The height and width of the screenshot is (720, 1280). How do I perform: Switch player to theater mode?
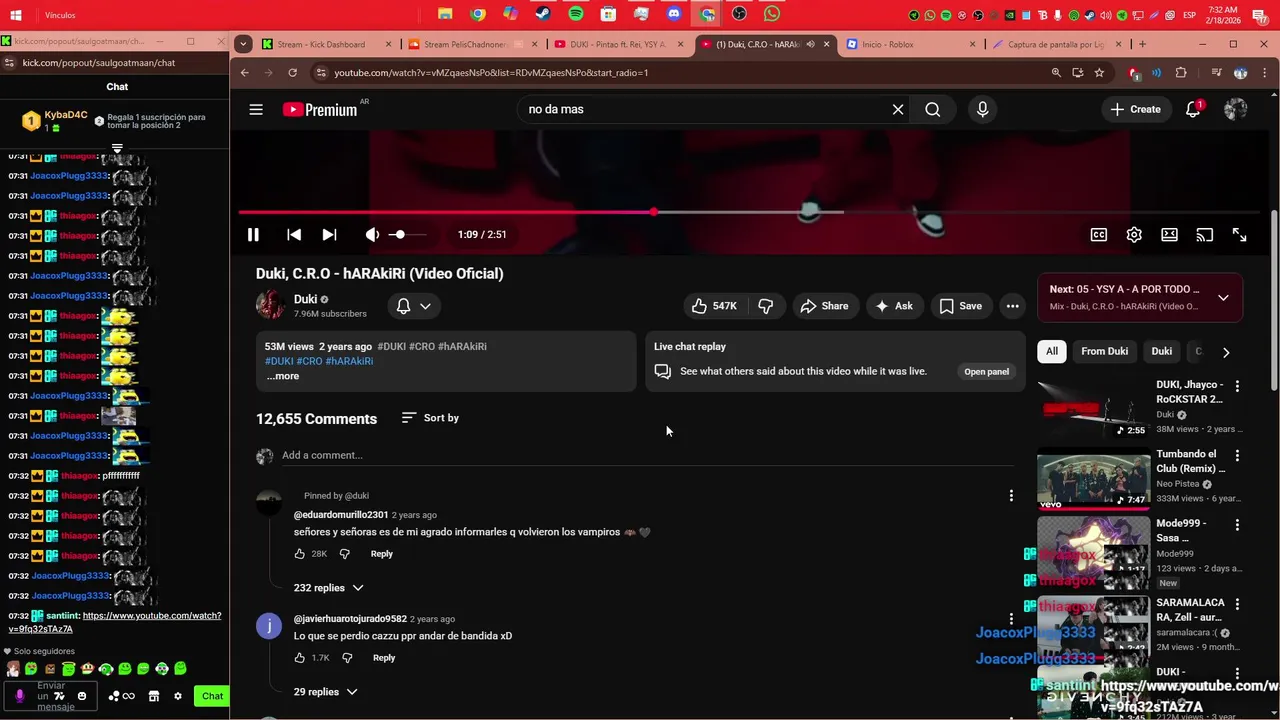tap(1169, 235)
